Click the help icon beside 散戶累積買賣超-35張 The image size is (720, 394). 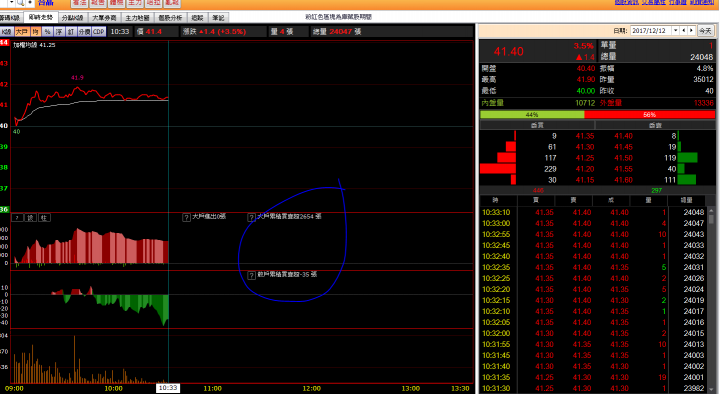tap(252, 276)
